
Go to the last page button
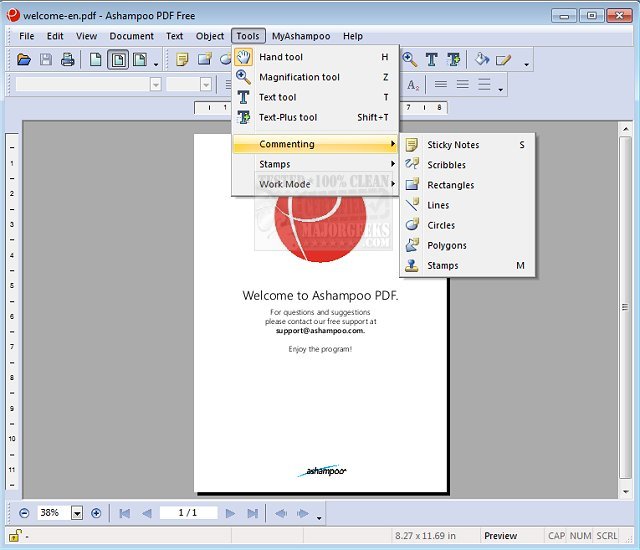coord(253,513)
